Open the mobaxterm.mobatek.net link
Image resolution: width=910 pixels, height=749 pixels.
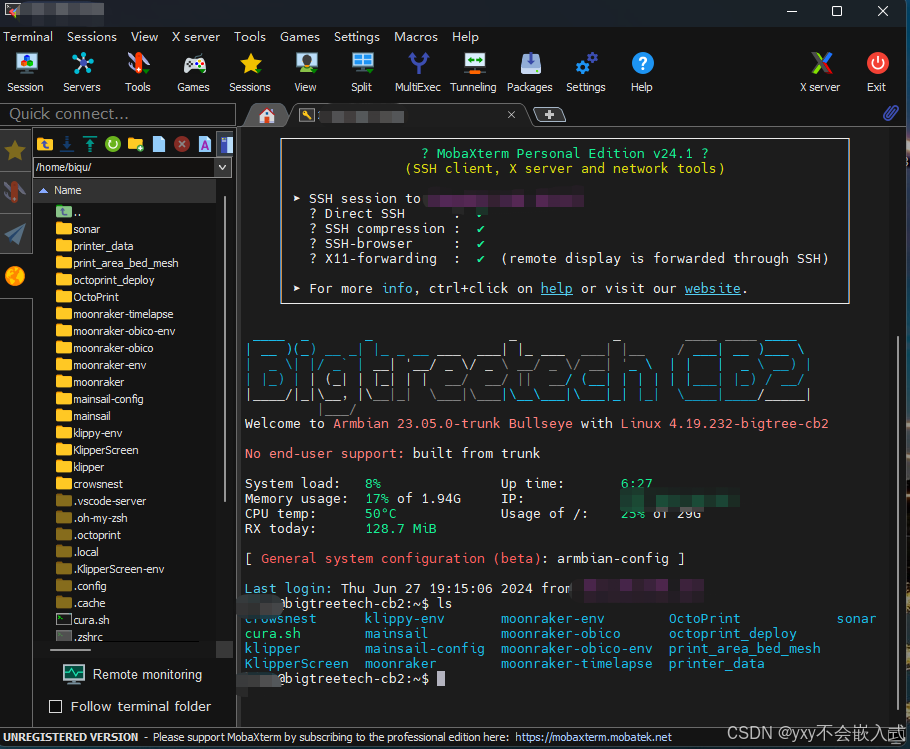click(x=593, y=737)
